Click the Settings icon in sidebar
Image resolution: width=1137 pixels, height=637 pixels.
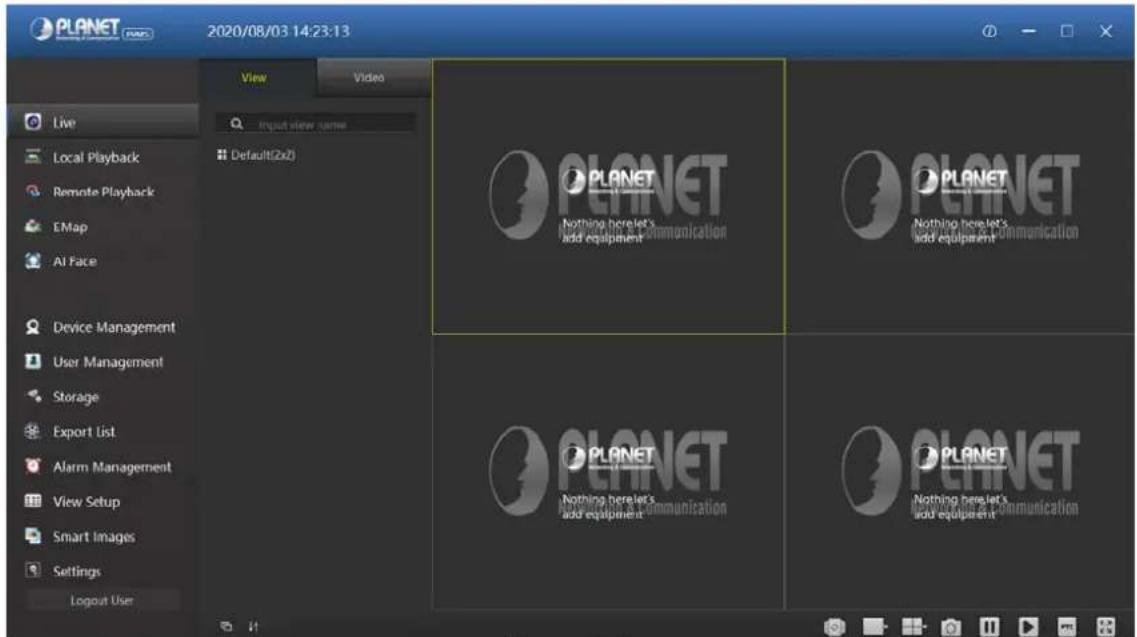33,570
